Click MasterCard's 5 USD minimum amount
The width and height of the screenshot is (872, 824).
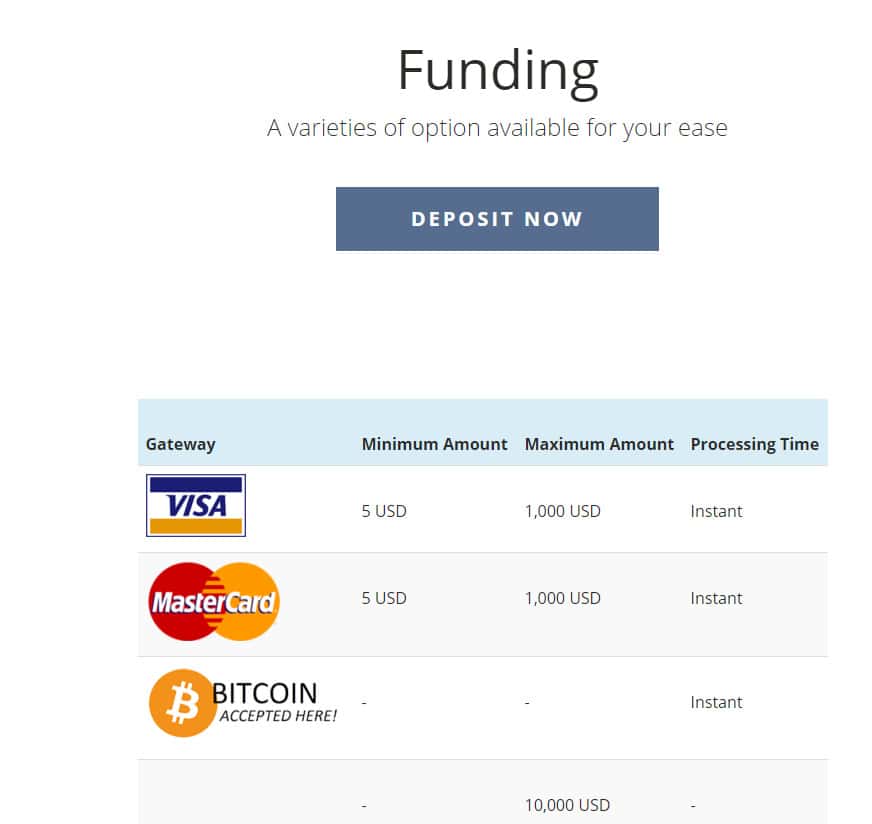tap(384, 598)
